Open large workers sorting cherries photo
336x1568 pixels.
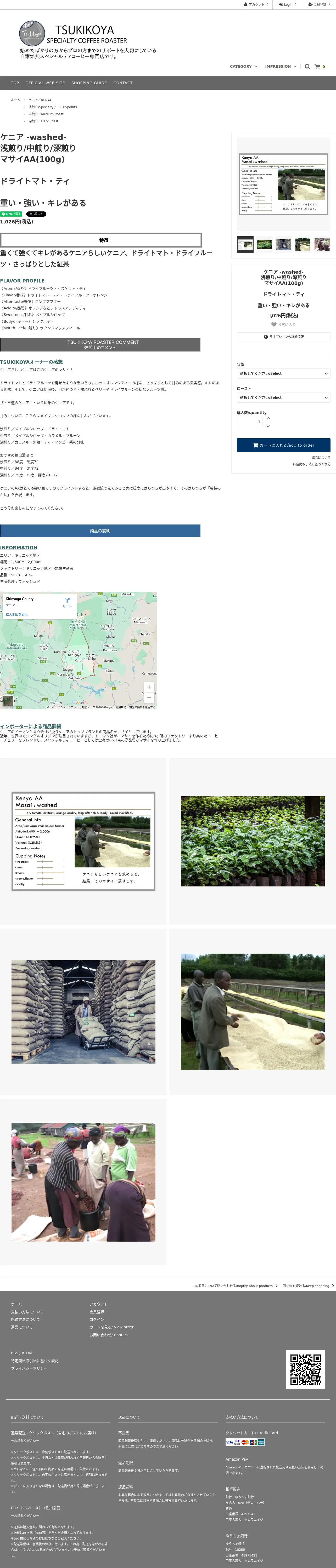pos(83,1182)
